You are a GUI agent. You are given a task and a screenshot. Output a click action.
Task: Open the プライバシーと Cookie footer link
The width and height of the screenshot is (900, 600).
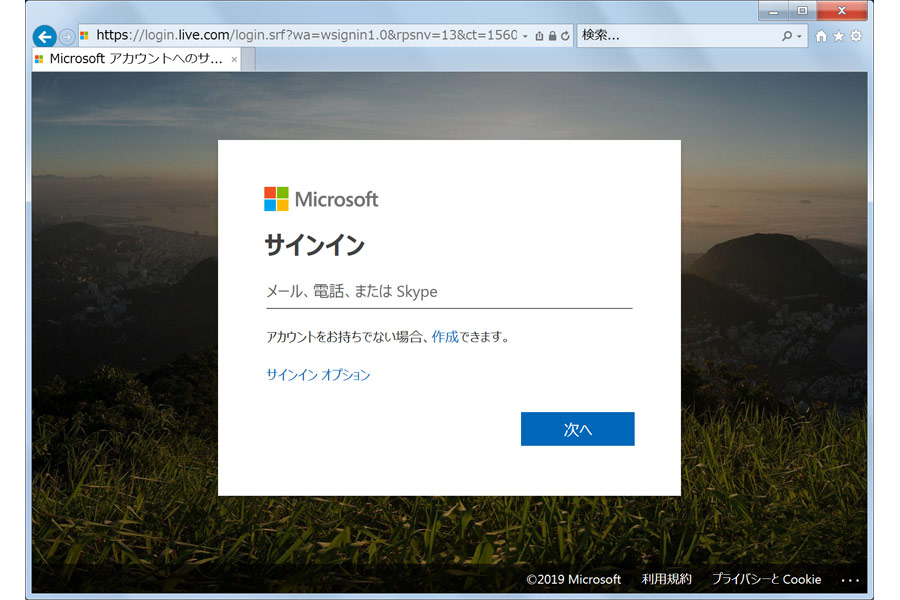(767, 579)
